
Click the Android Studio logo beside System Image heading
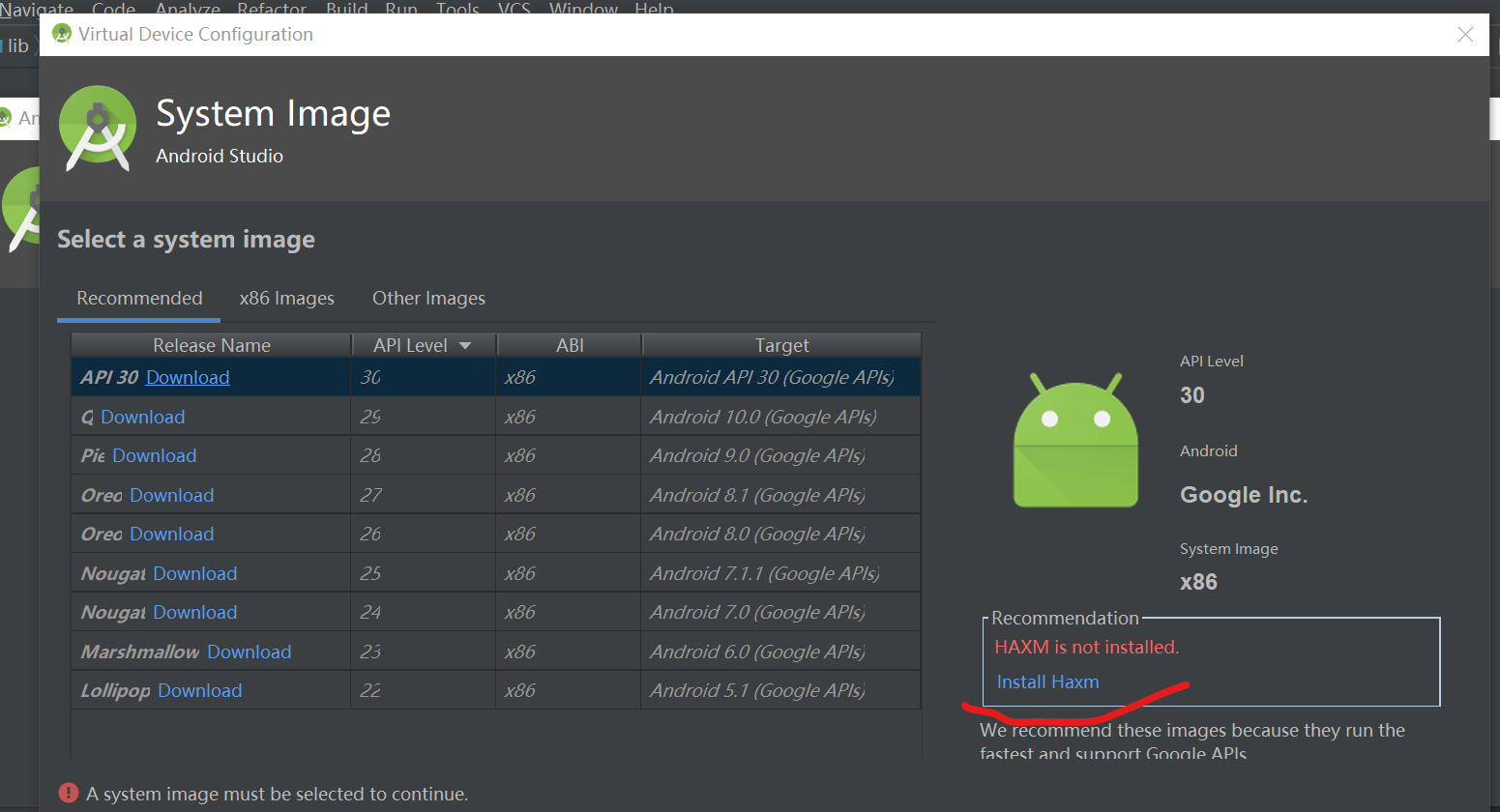point(98,127)
